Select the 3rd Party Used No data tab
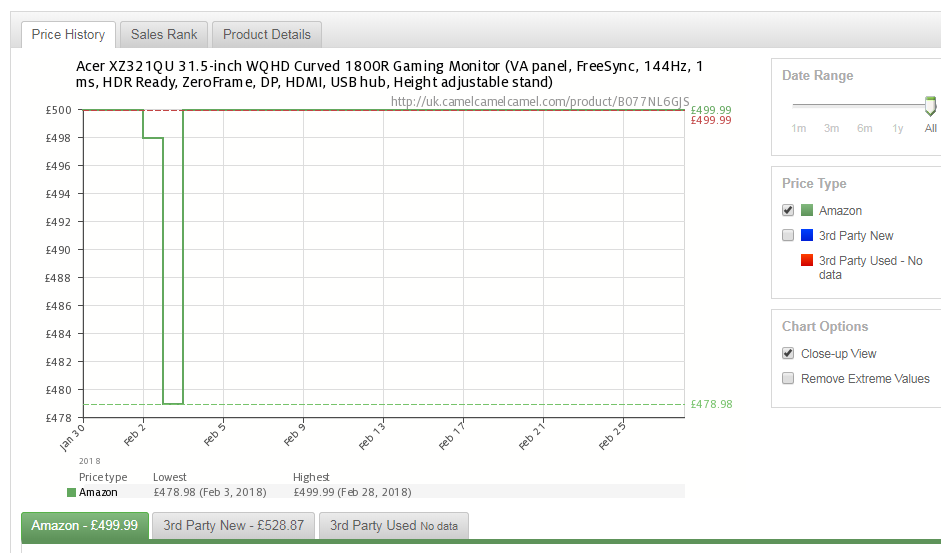The image size is (941, 553). pos(394,526)
